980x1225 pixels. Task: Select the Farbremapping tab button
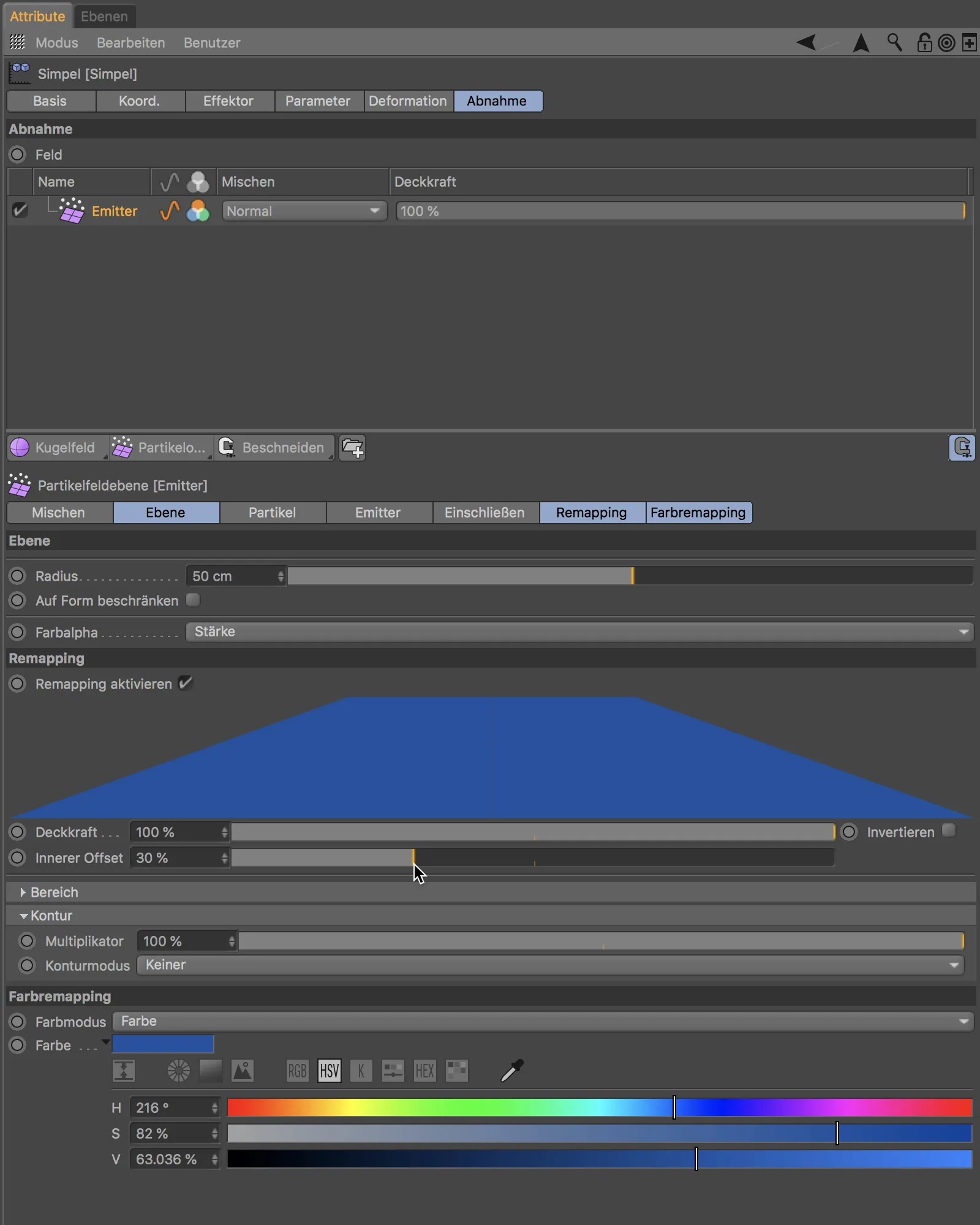pos(698,513)
